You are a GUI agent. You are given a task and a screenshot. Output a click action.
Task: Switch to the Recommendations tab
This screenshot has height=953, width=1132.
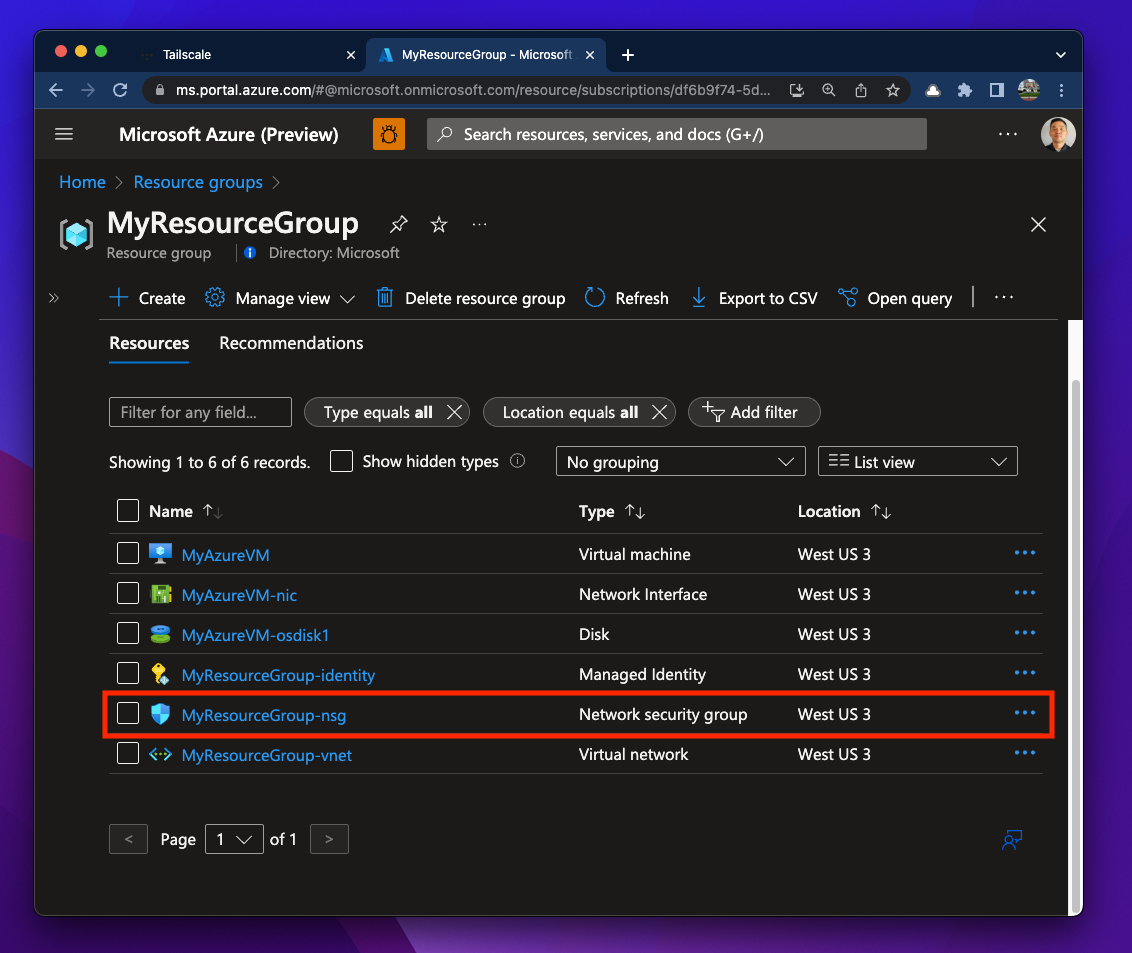(291, 343)
